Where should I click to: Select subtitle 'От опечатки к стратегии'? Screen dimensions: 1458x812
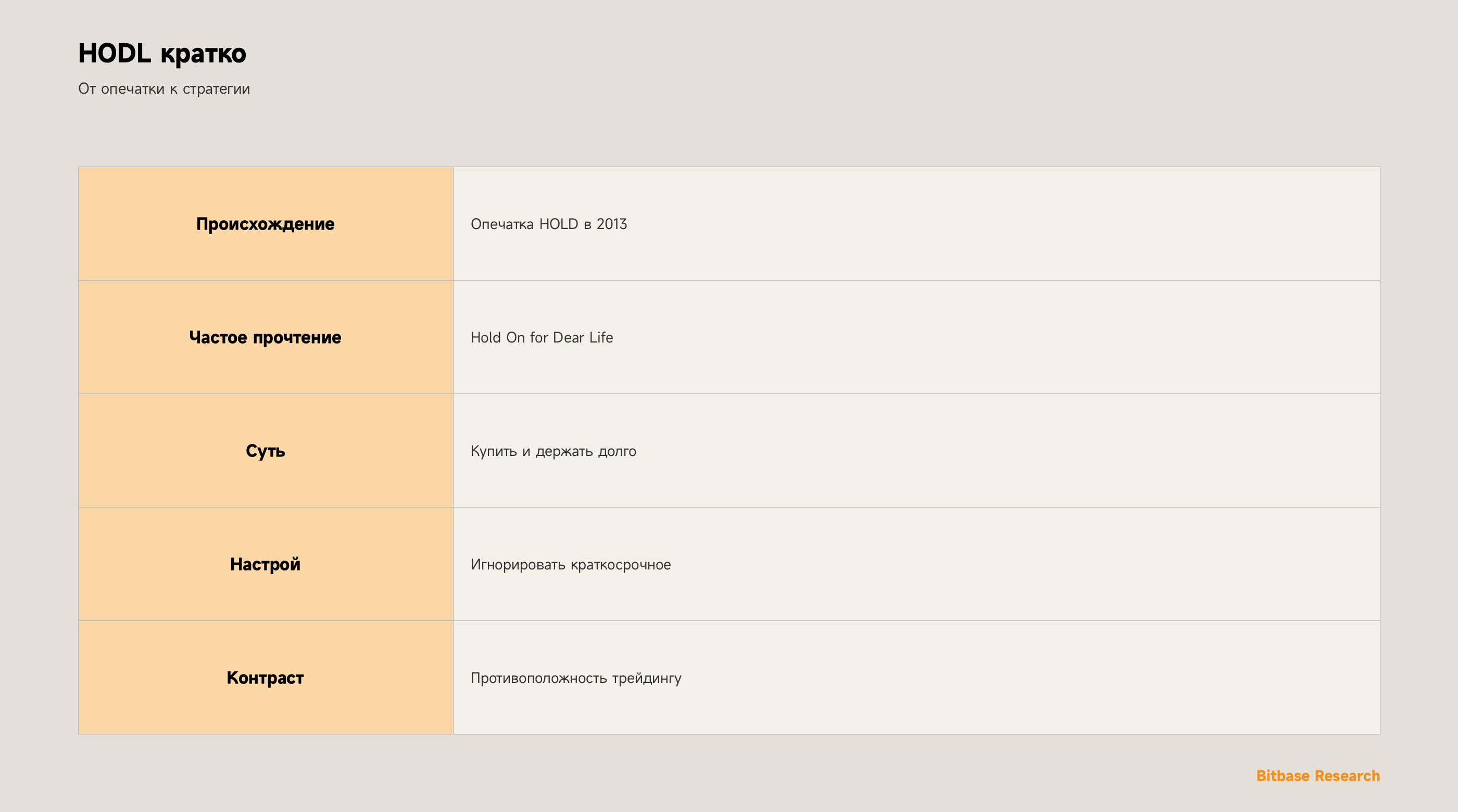click(x=164, y=89)
